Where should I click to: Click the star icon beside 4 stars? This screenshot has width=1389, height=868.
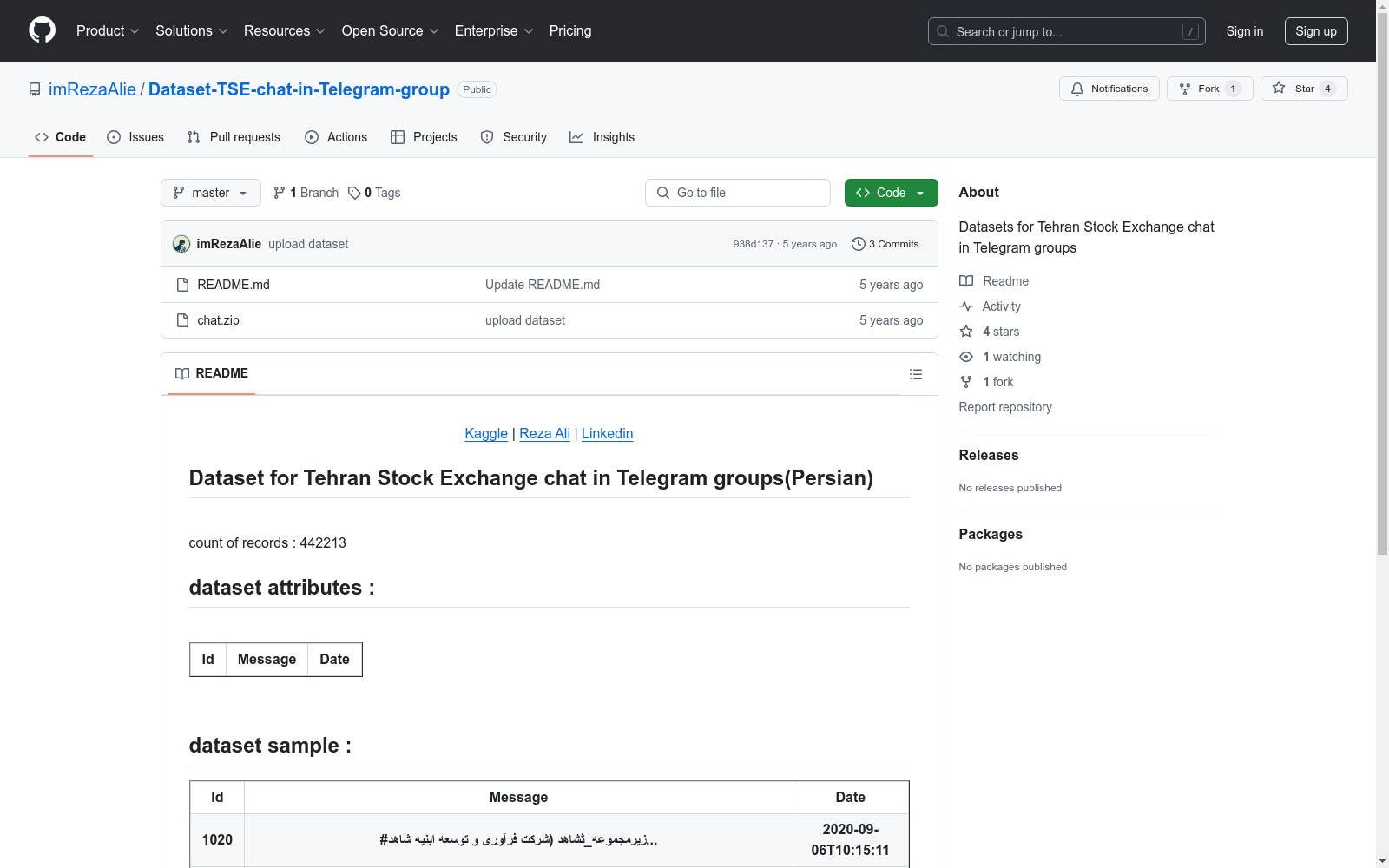coord(966,332)
